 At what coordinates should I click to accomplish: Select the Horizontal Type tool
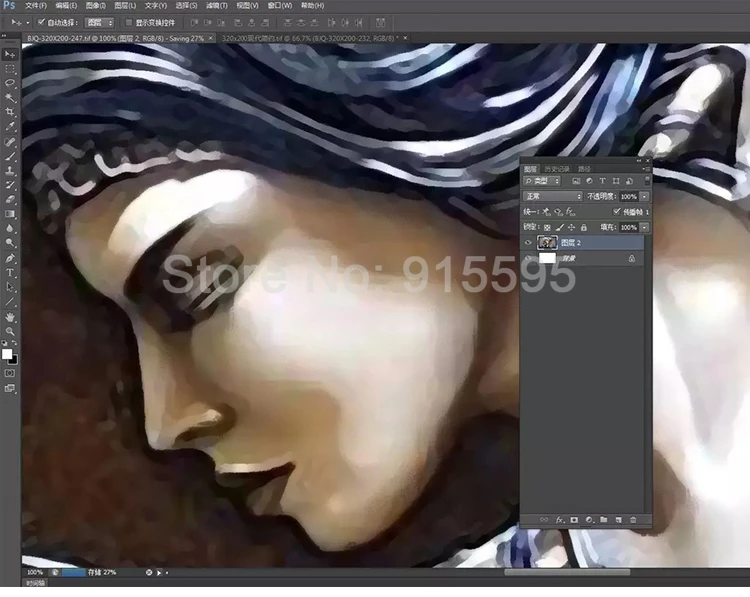click(10, 273)
